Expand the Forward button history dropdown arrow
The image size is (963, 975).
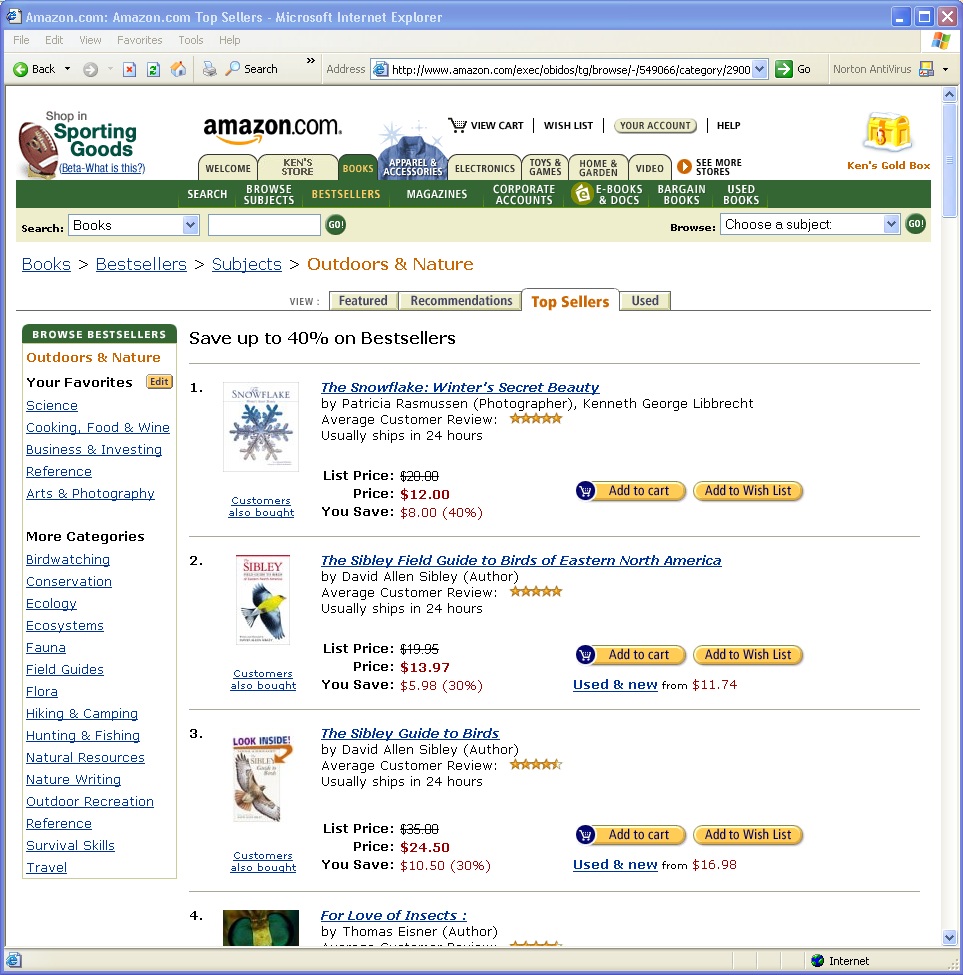110,69
